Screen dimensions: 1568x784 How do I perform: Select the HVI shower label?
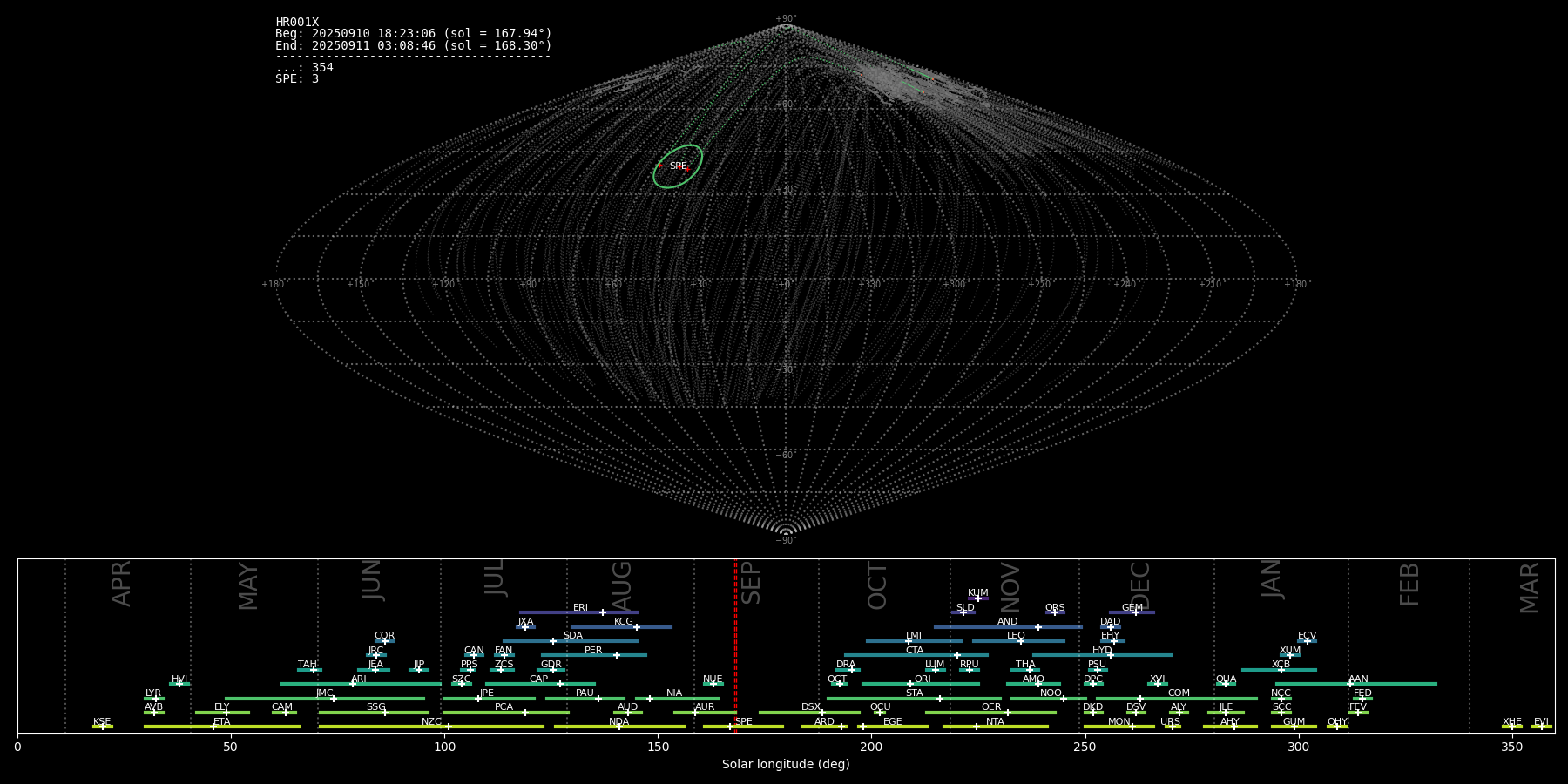(x=179, y=679)
